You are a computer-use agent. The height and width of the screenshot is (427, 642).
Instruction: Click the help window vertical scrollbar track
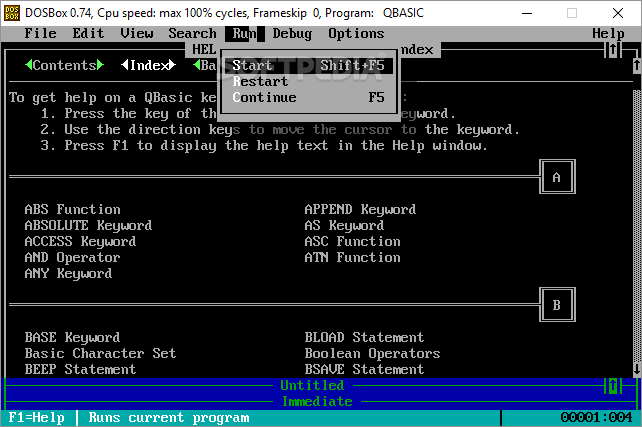tap(637, 225)
